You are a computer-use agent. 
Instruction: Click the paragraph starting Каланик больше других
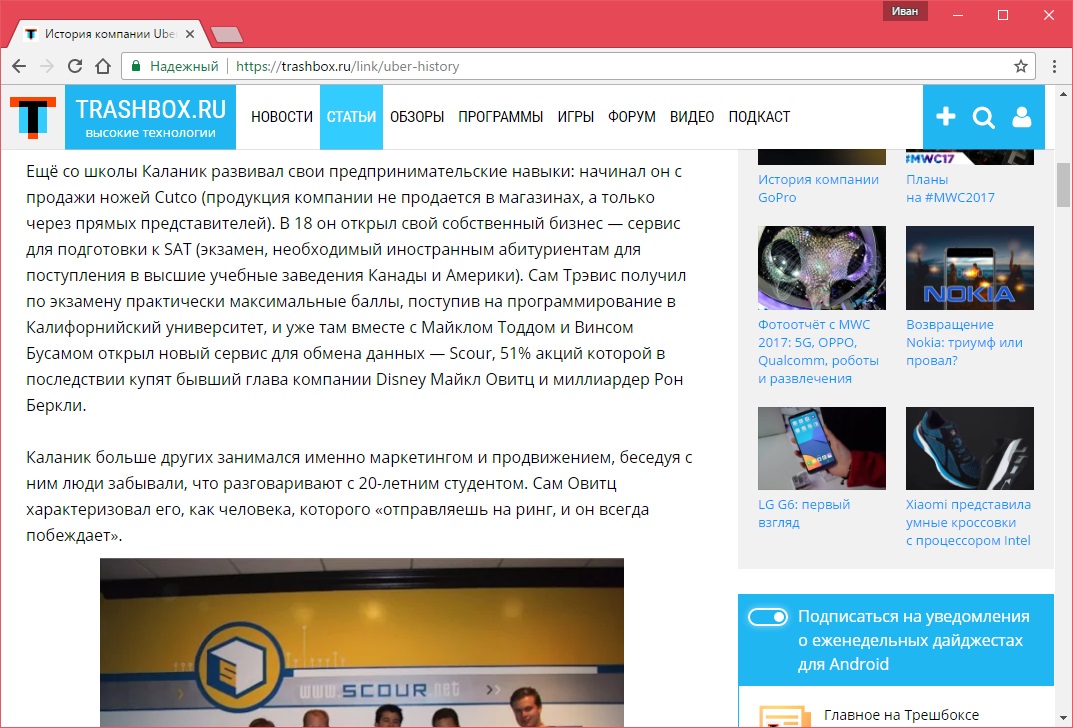point(359,496)
